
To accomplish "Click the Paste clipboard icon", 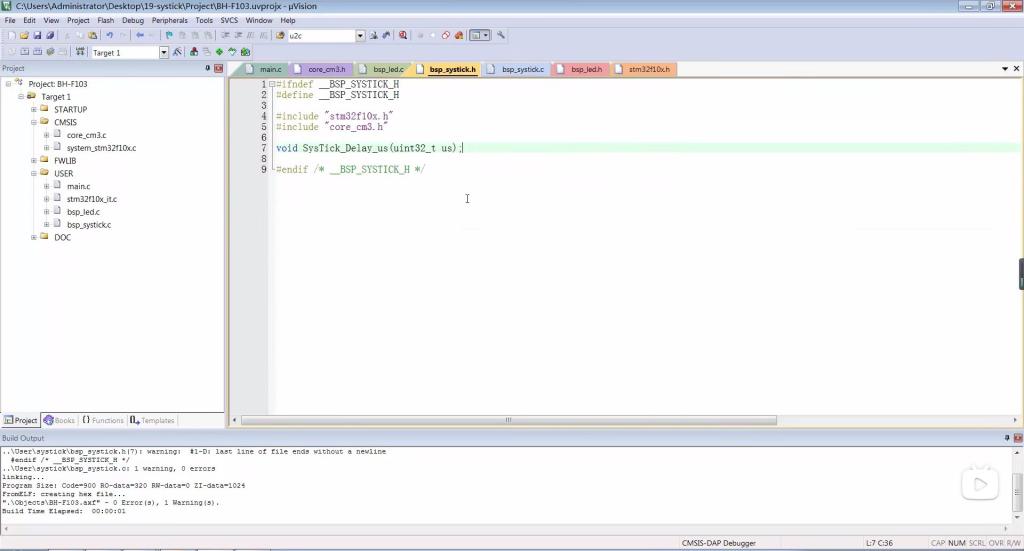I will [x=93, y=36].
